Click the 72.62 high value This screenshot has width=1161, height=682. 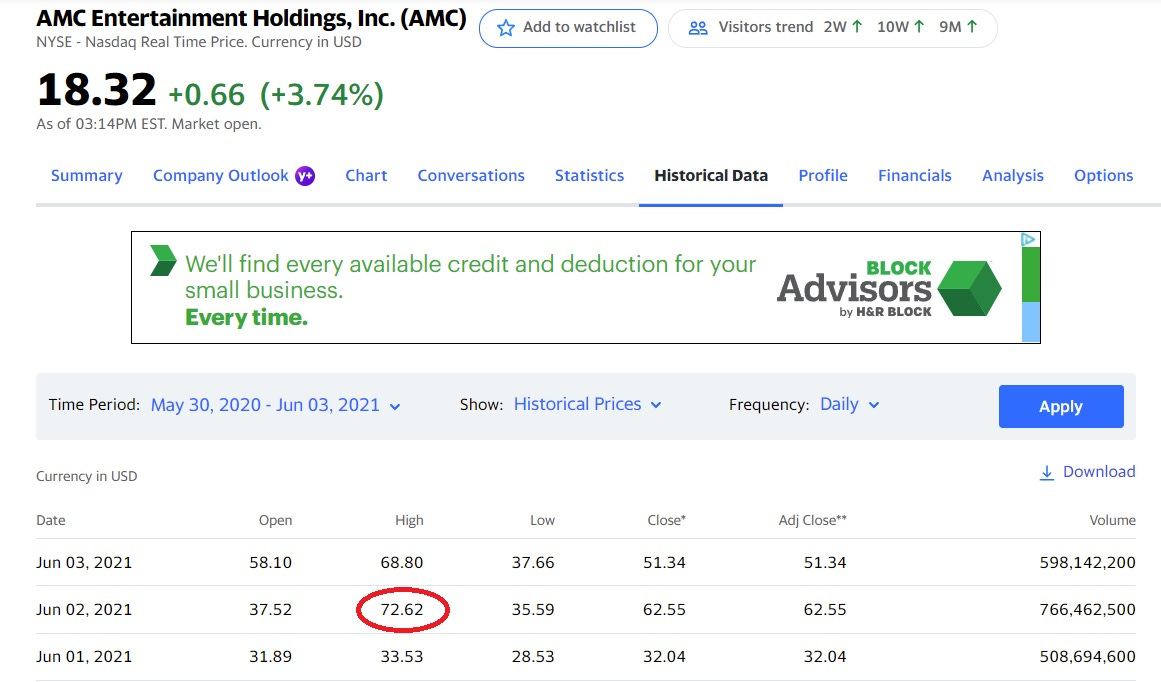click(x=402, y=610)
